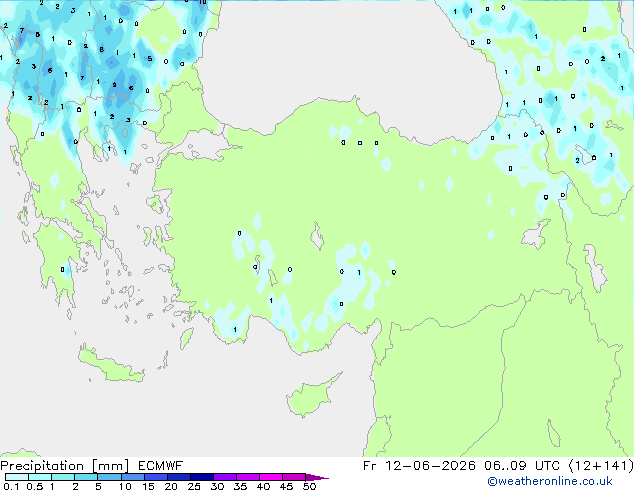Click the "15" legend value
The height and width of the screenshot is (490, 634).
pos(148,486)
